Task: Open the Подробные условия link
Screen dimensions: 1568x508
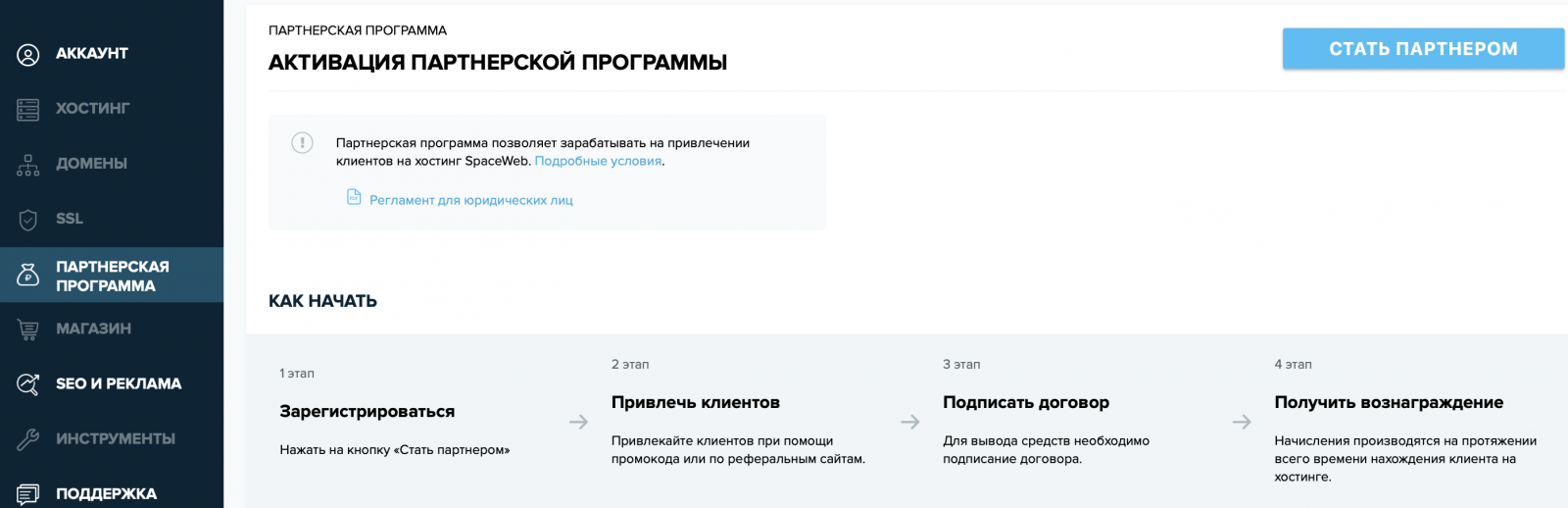Action: pyautogui.click(x=598, y=161)
